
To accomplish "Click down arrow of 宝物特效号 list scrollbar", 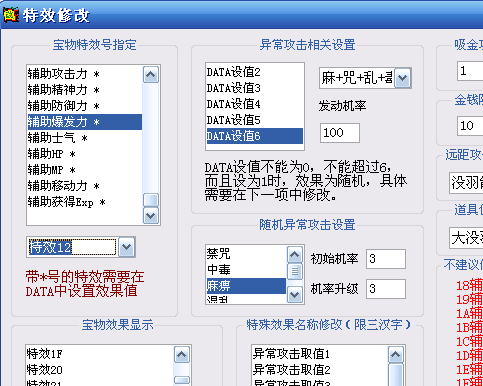I will tap(151, 216).
